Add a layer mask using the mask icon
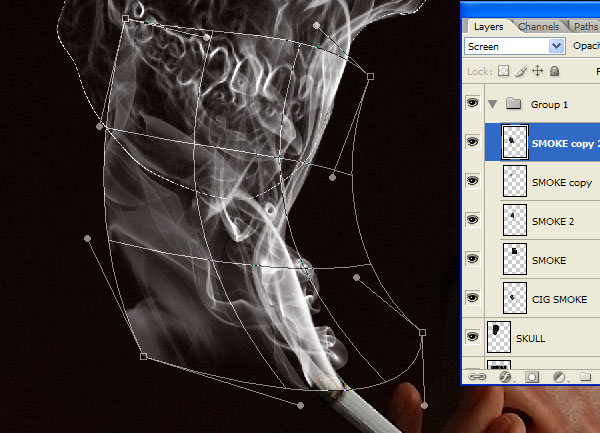Screen dimensions: 600x433 point(532,377)
